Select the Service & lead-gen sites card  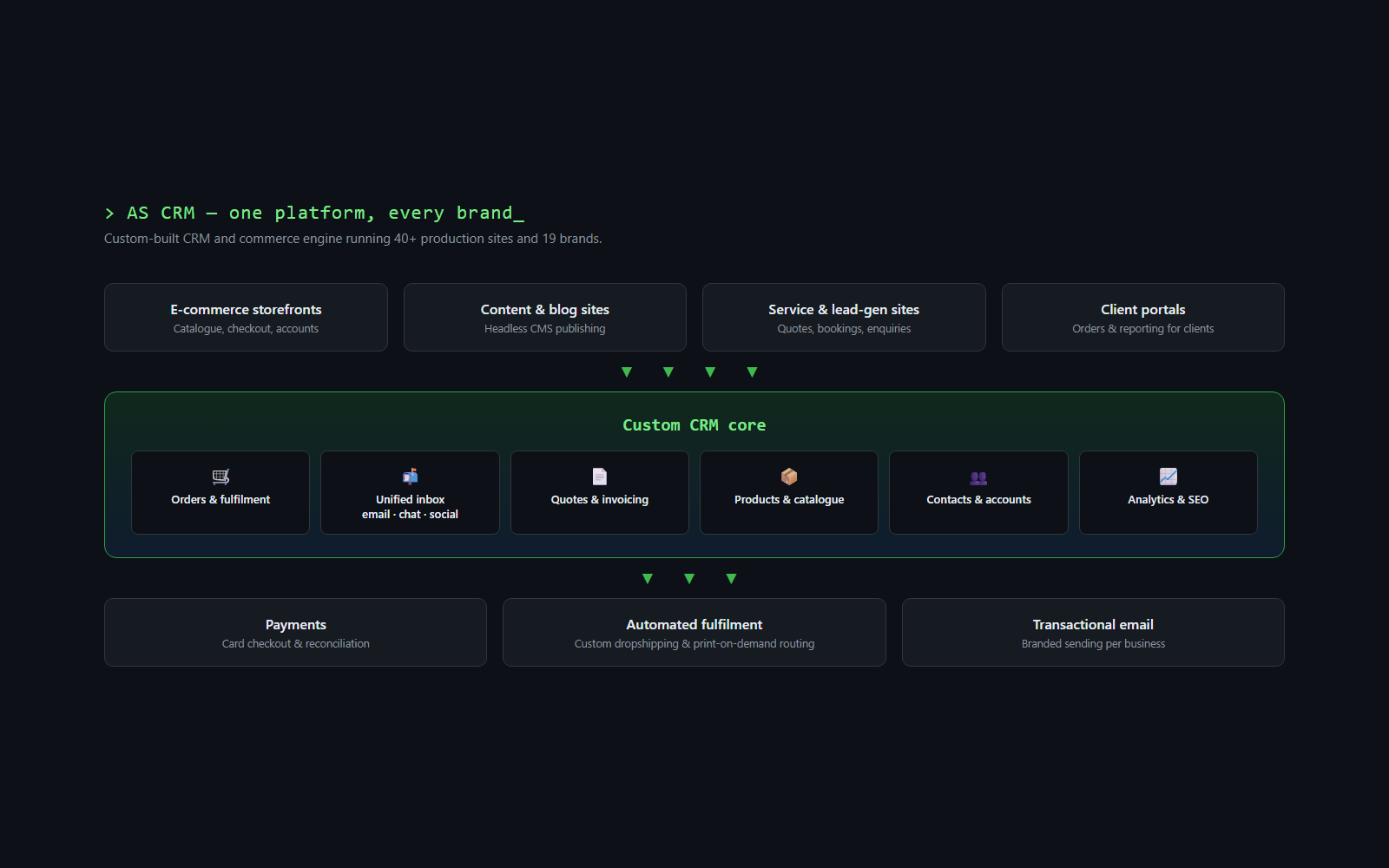(x=844, y=318)
